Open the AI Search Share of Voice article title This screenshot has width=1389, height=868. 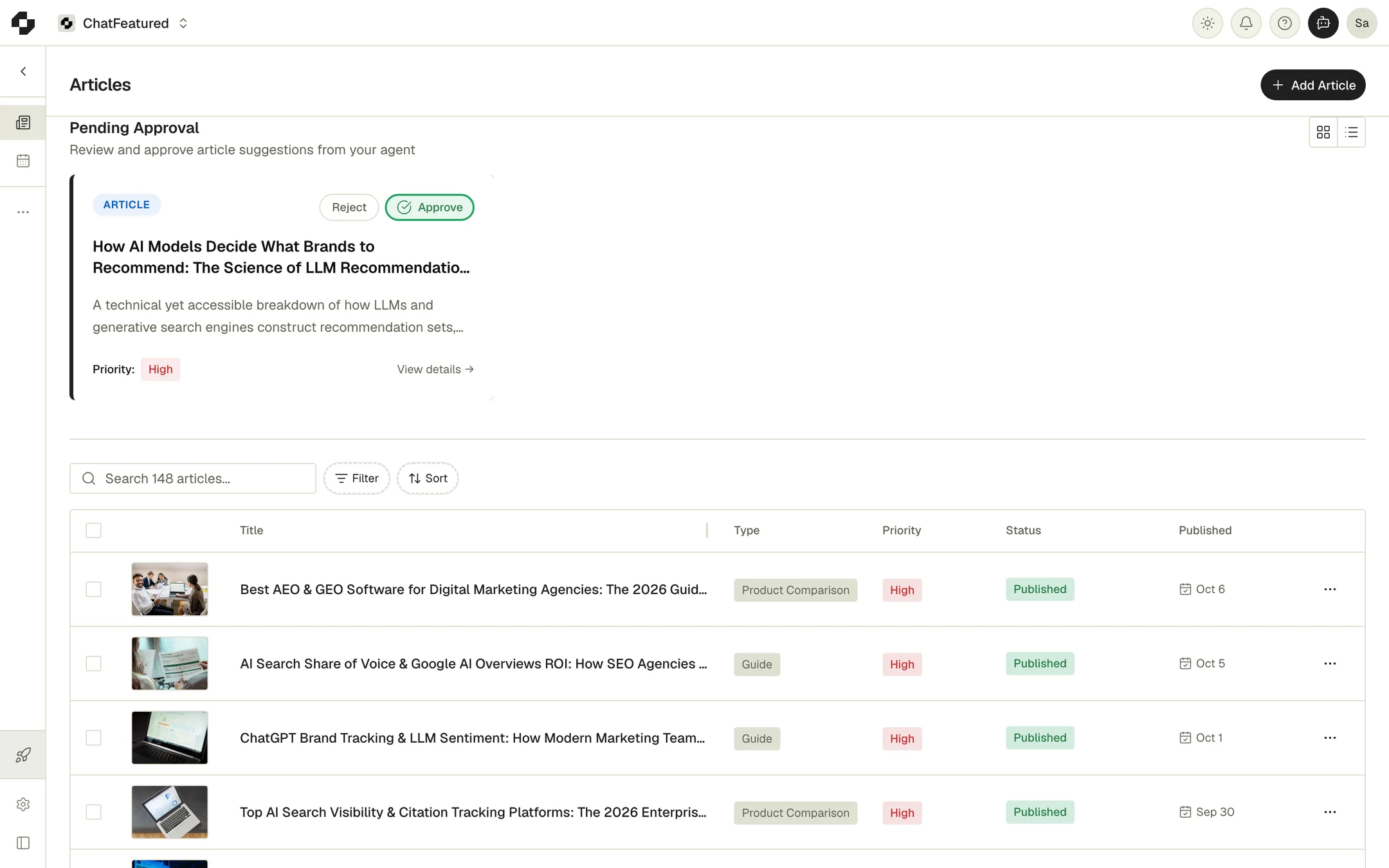point(473,664)
